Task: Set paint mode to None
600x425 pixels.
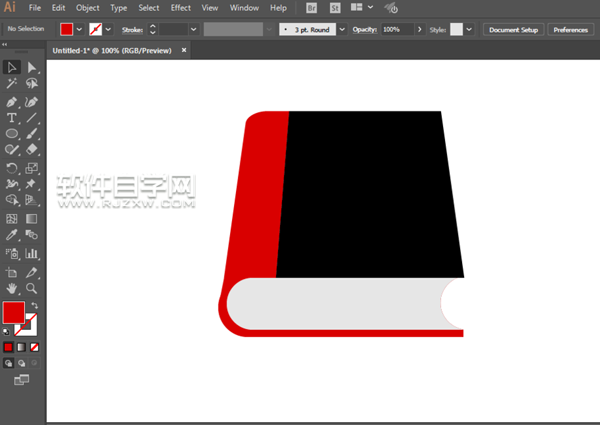Action: click(36, 347)
